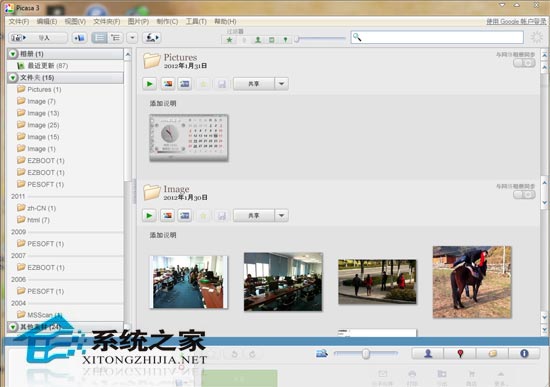Open the 制作(C) menu
Screen dimensions: 550x387
(167, 22)
